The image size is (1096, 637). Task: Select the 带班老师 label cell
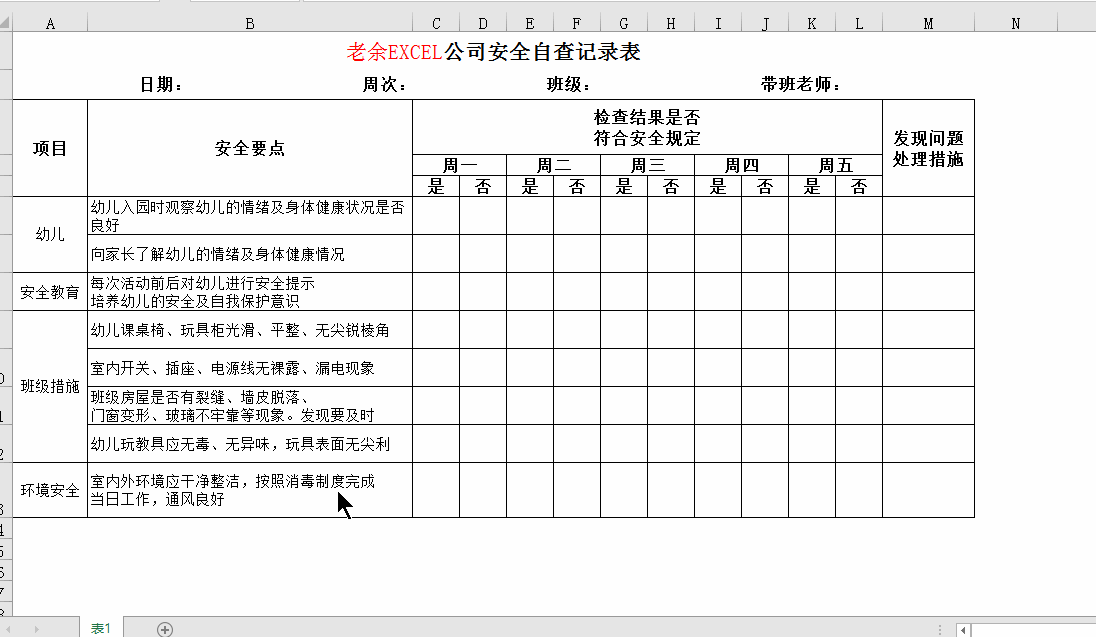[x=801, y=85]
